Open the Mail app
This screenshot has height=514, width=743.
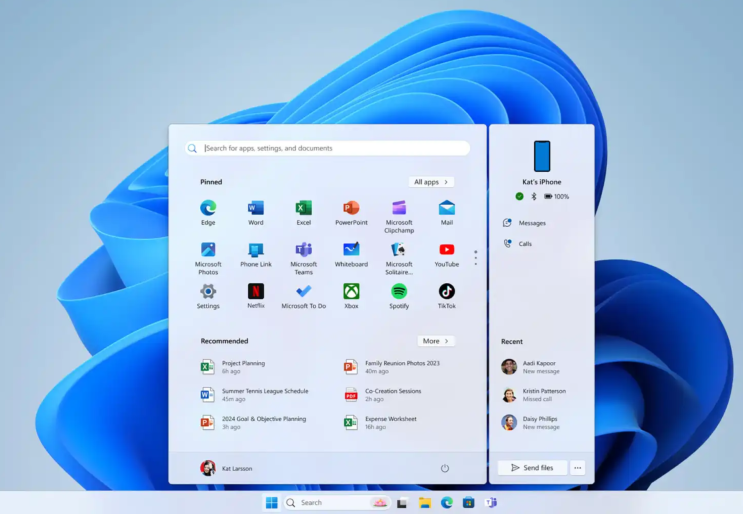[x=447, y=212]
